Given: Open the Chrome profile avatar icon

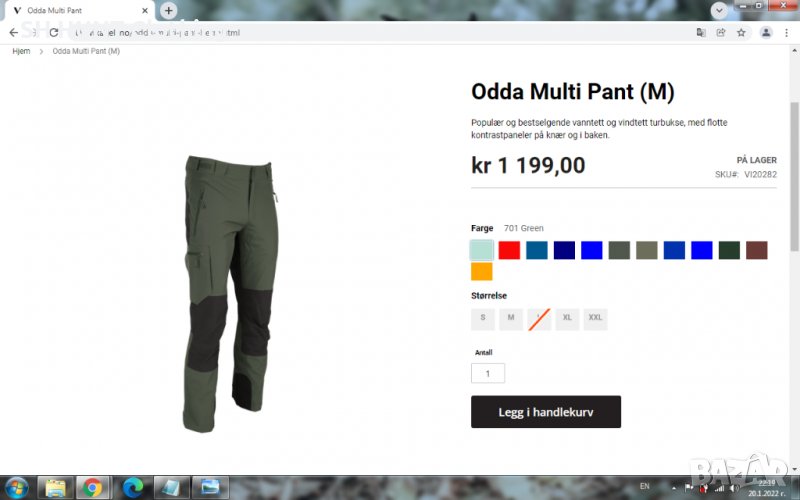Looking at the screenshot, I should (x=766, y=33).
